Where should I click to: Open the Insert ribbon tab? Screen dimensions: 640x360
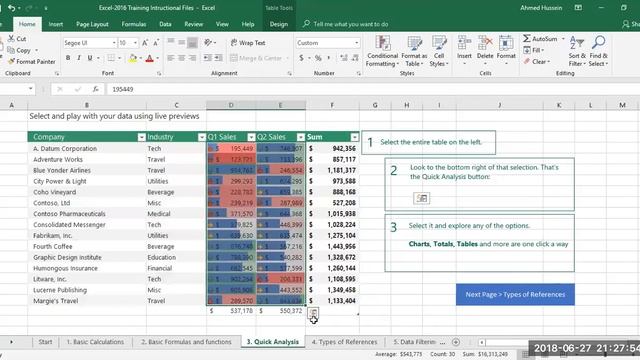click(x=56, y=24)
